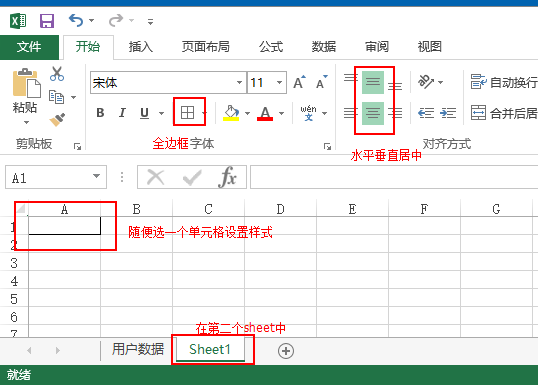Apply borders with the border grid icon

pos(187,113)
